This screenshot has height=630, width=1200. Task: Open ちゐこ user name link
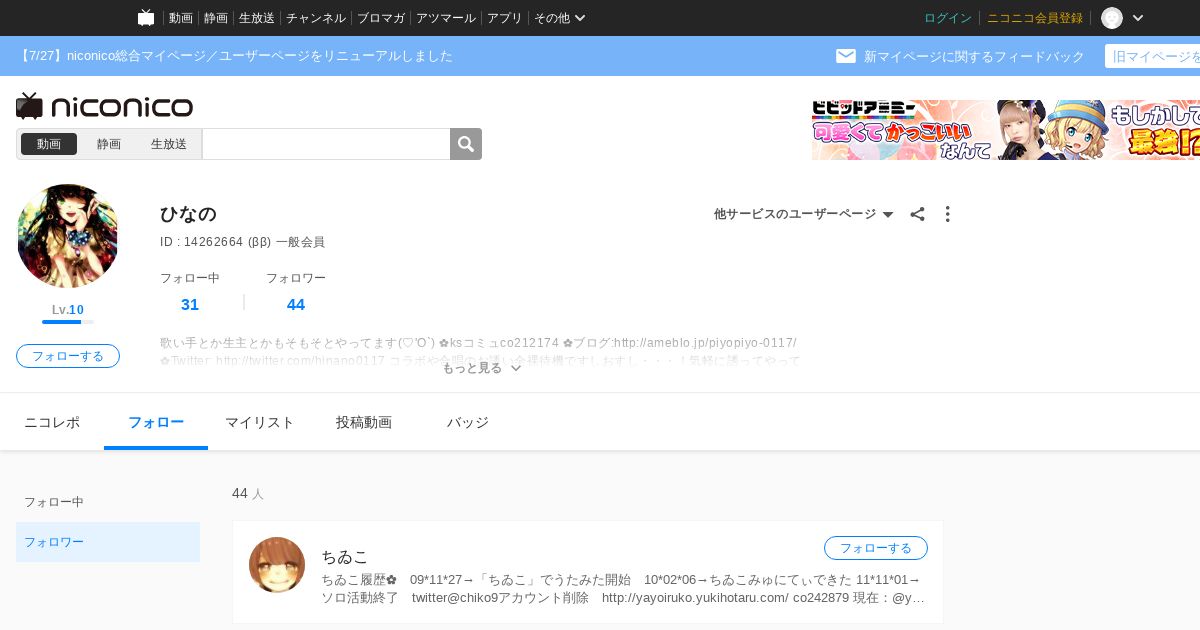coord(345,557)
